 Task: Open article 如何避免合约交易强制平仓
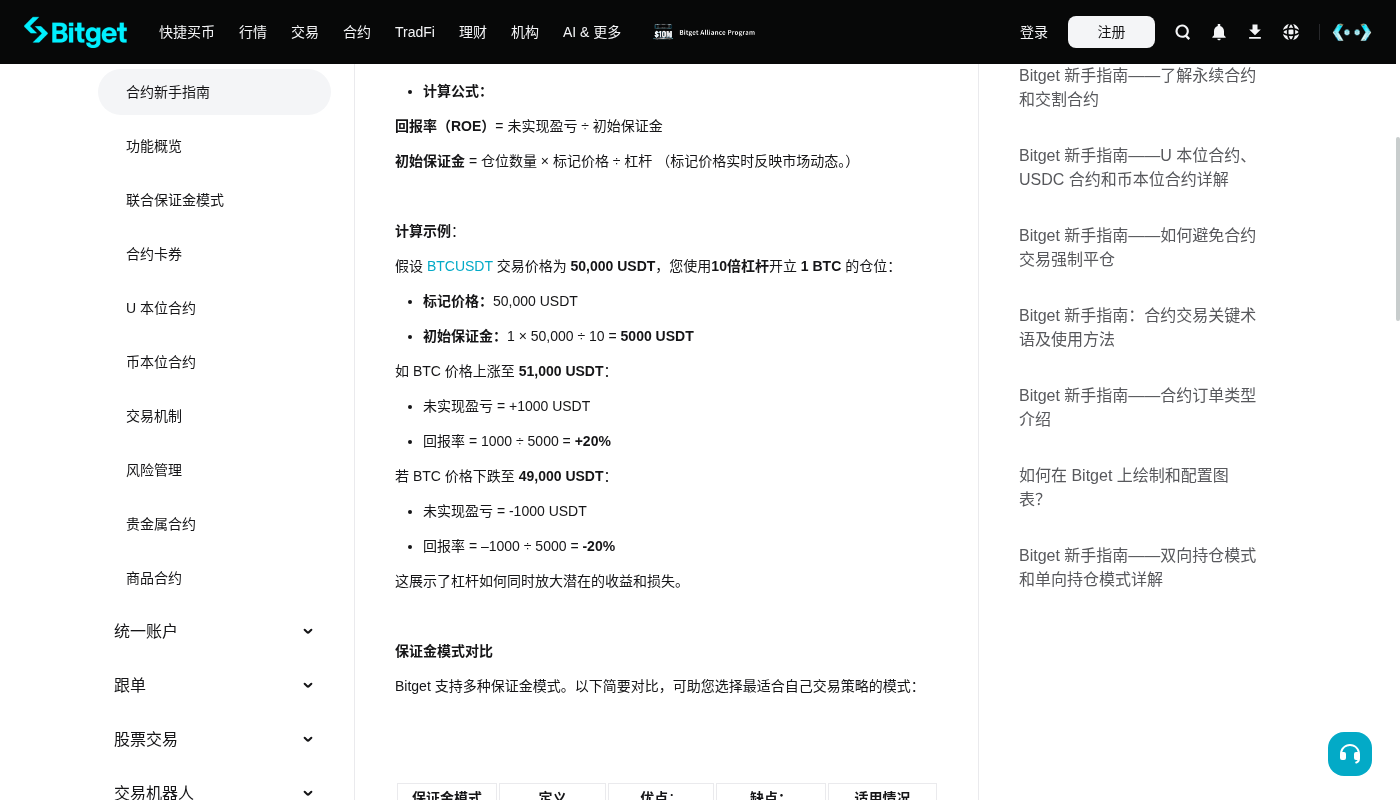(x=1137, y=247)
